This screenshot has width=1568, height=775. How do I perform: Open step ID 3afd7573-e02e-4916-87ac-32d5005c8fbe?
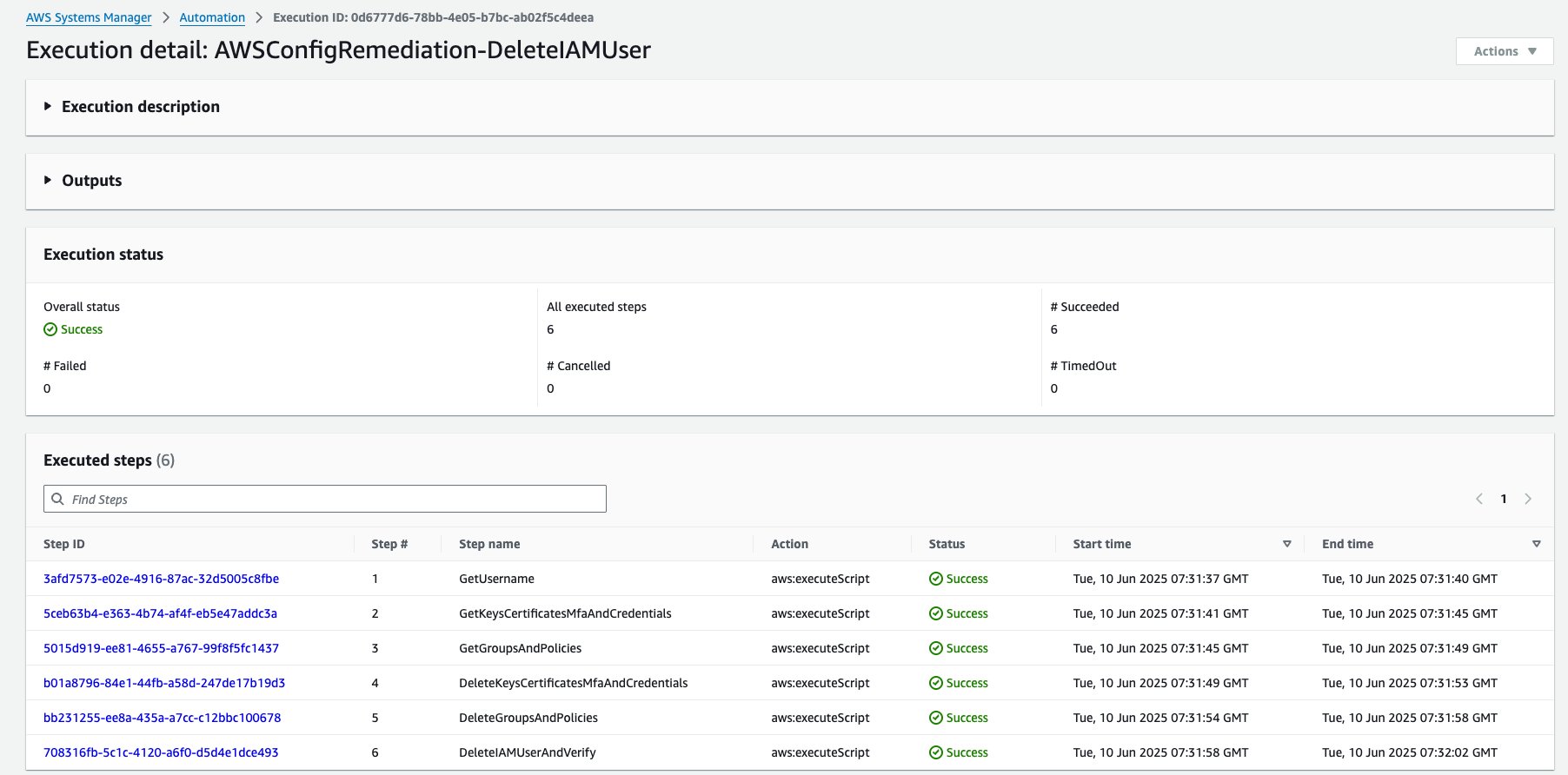coord(162,579)
